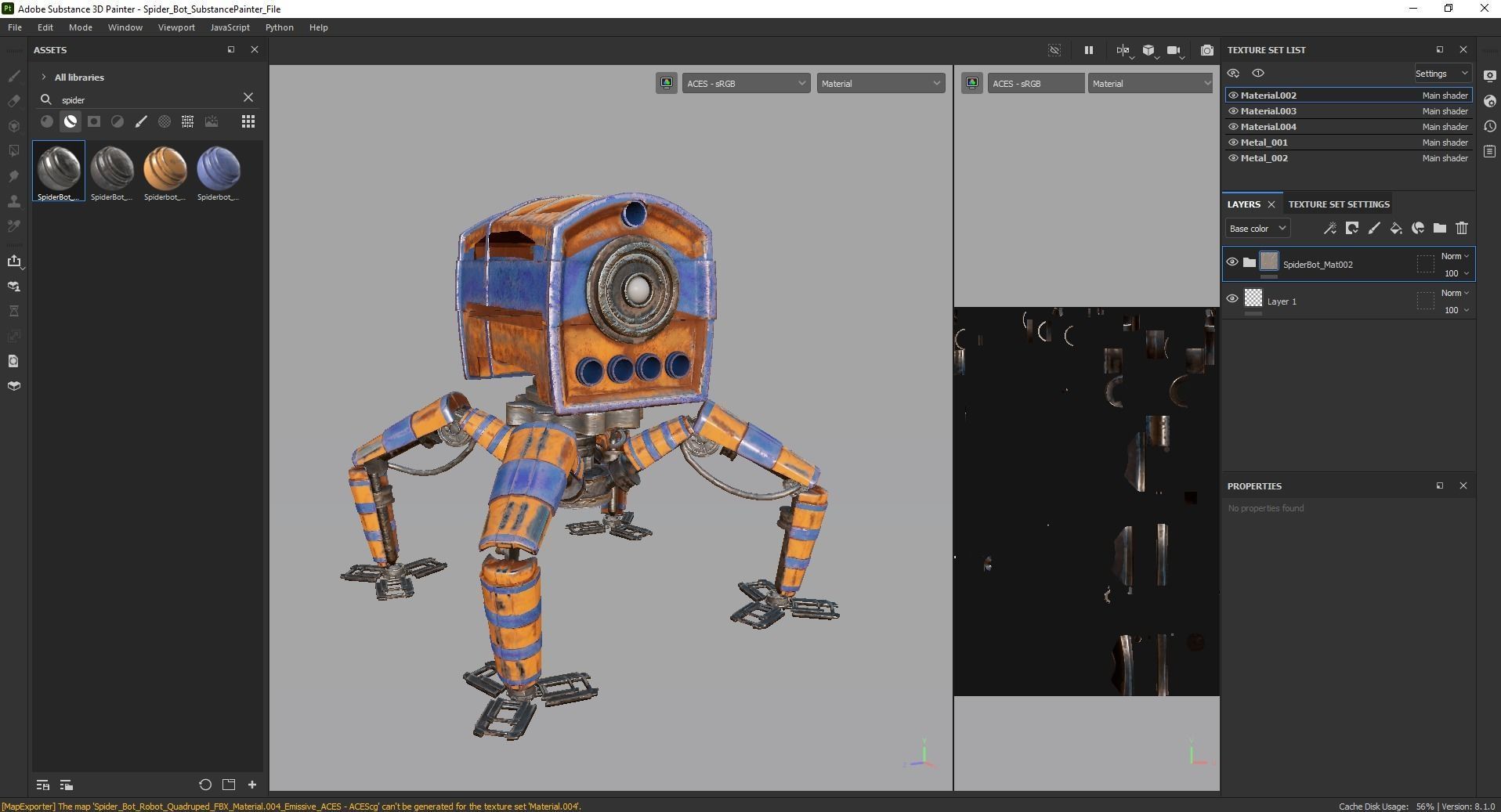Switch to Texture Set Settings tab

click(x=1339, y=204)
